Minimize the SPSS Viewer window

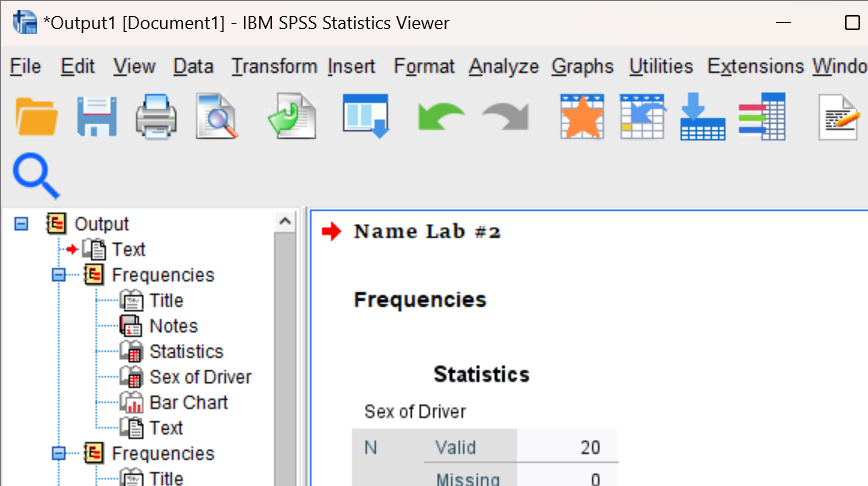783,23
